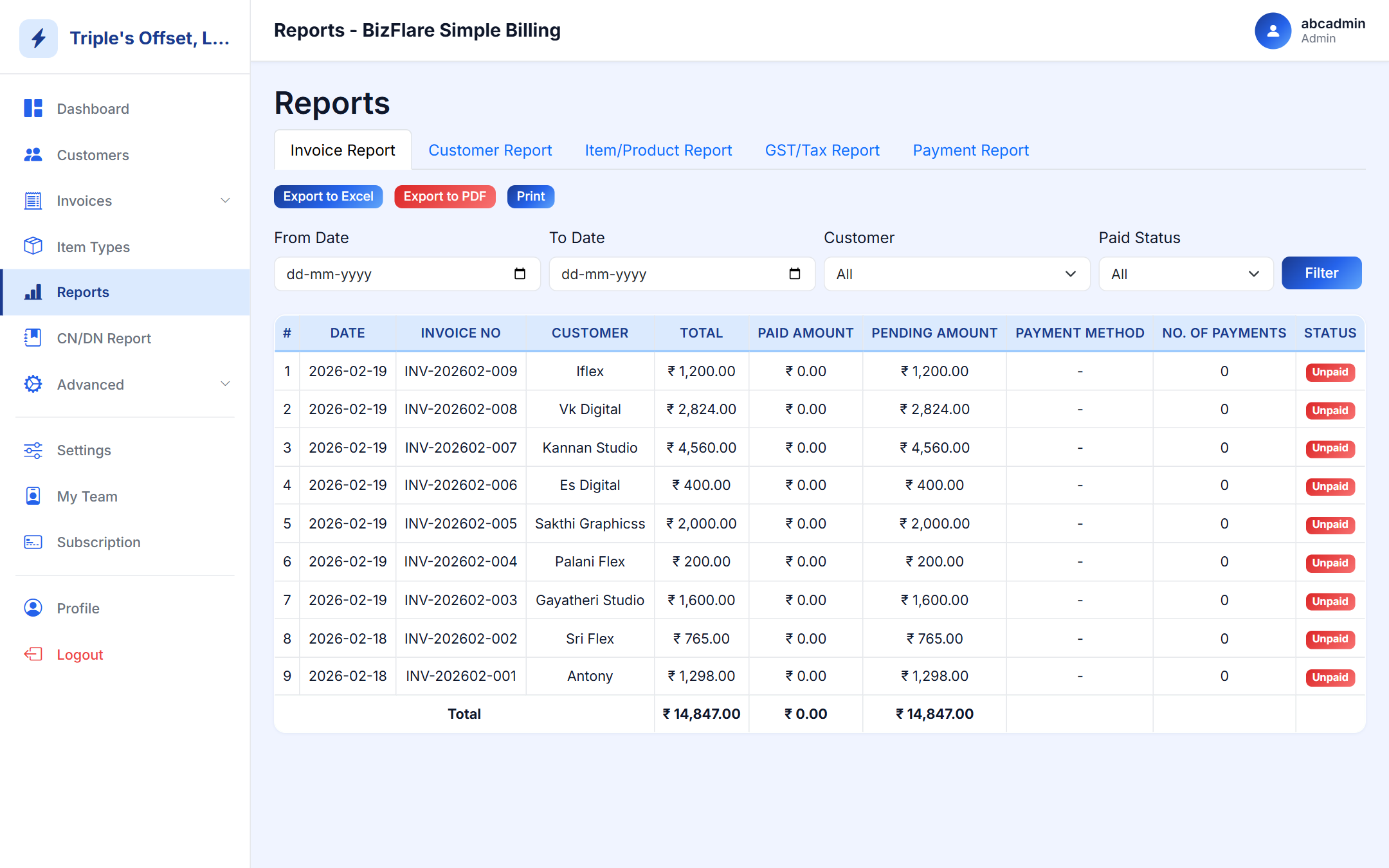Viewport: 1389px width, 868px height.
Task: Click customer name Sakthi Graphicss
Action: coord(590,523)
